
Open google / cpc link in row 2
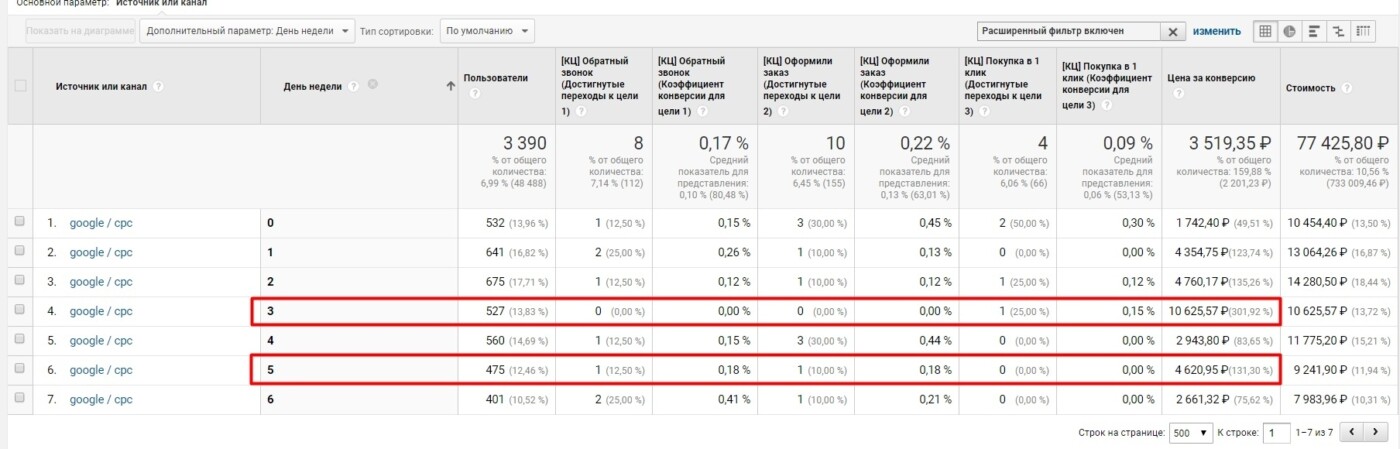coord(101,252)
